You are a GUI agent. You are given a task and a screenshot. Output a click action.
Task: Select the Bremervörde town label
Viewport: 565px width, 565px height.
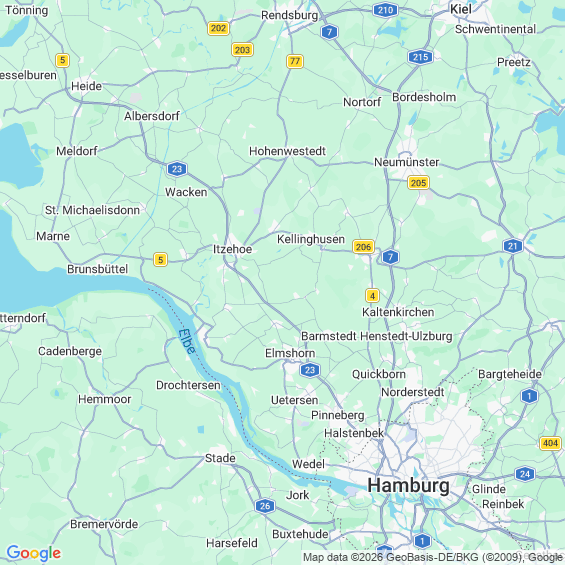click(104, 524)
